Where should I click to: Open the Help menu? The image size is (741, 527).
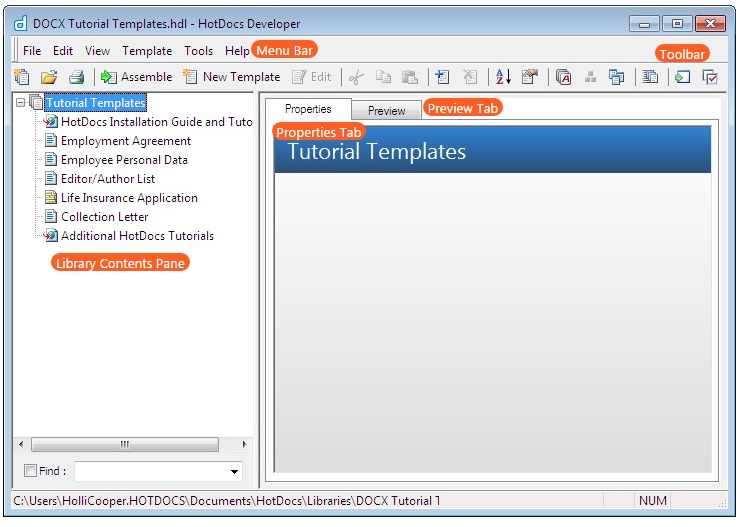point(237,51)
